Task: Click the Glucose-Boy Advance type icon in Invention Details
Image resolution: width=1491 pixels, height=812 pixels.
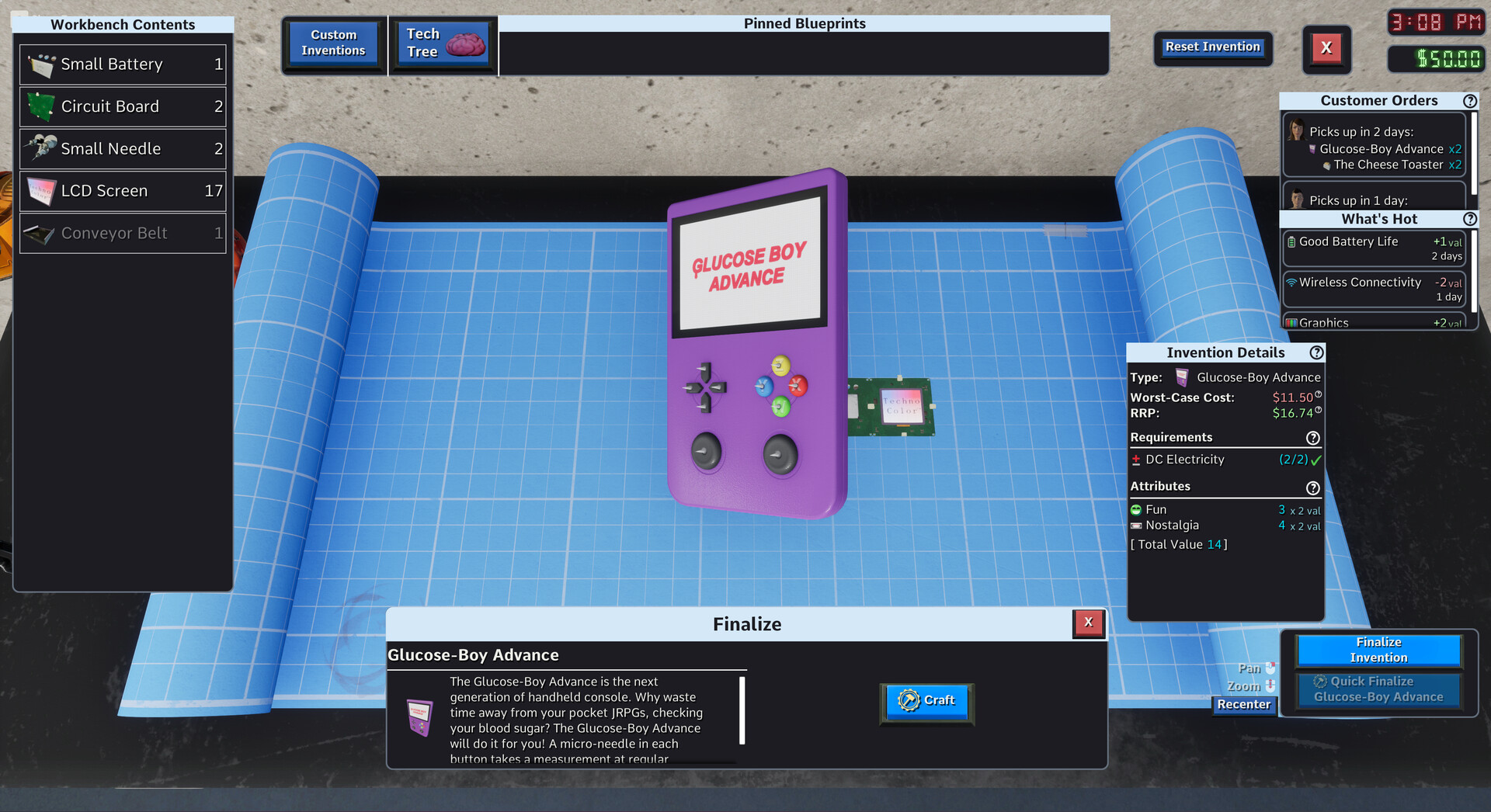Action: (x=1182, y=378)
